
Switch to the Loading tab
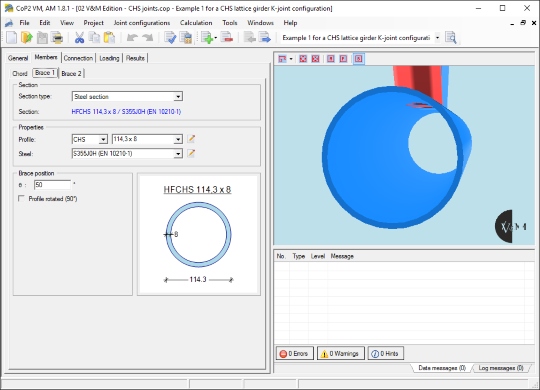(x=109, y=58)
